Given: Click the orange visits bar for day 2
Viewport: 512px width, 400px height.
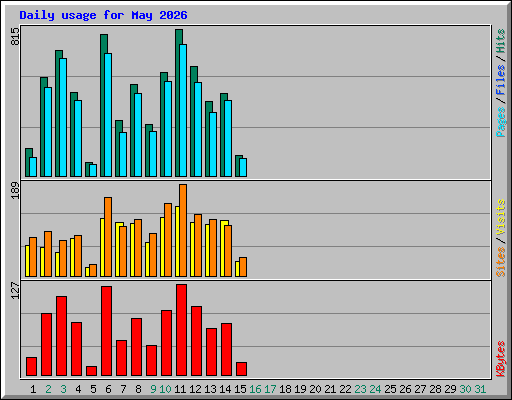Looking at the screenshot, I should (x=48, y=254).
